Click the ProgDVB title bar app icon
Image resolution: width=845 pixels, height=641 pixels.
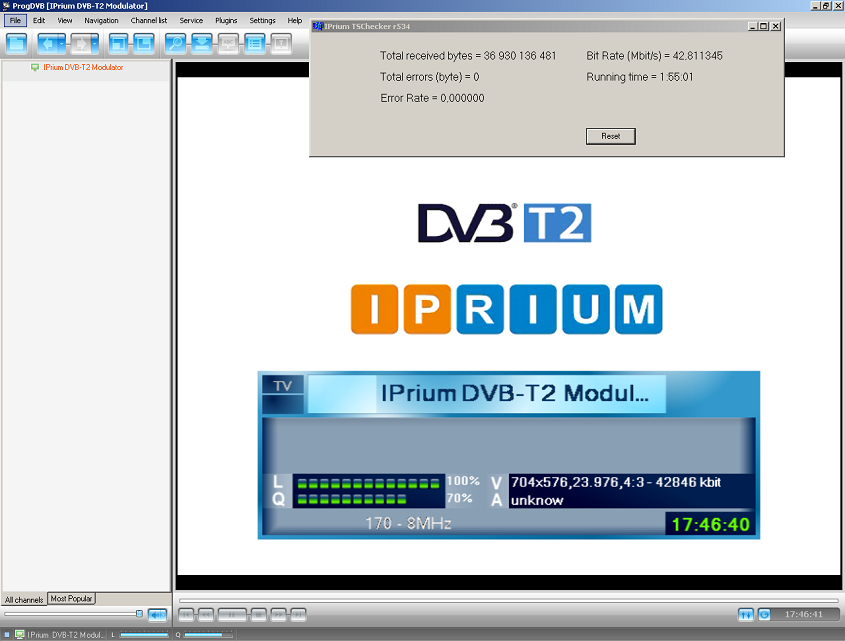(6, 6)
